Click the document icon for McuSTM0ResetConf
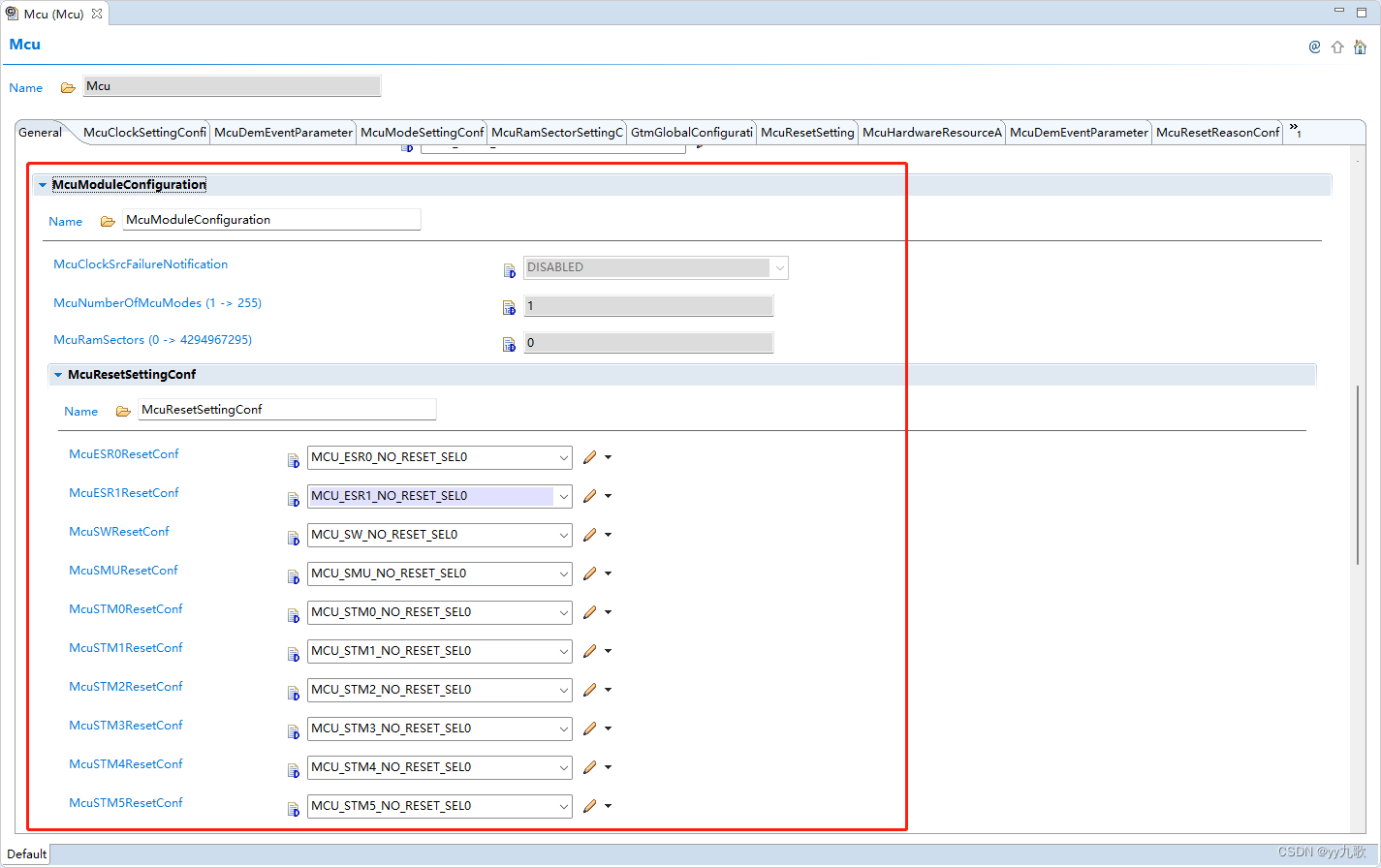This screenshot has height=868, width=1381. [293, 616]
